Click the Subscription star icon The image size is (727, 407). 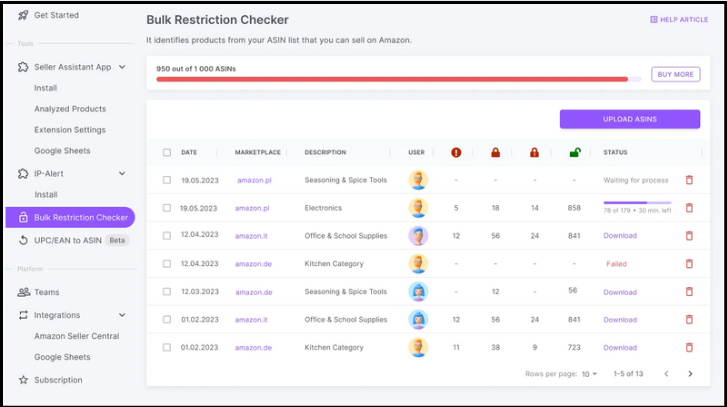[x=23, y=380]
